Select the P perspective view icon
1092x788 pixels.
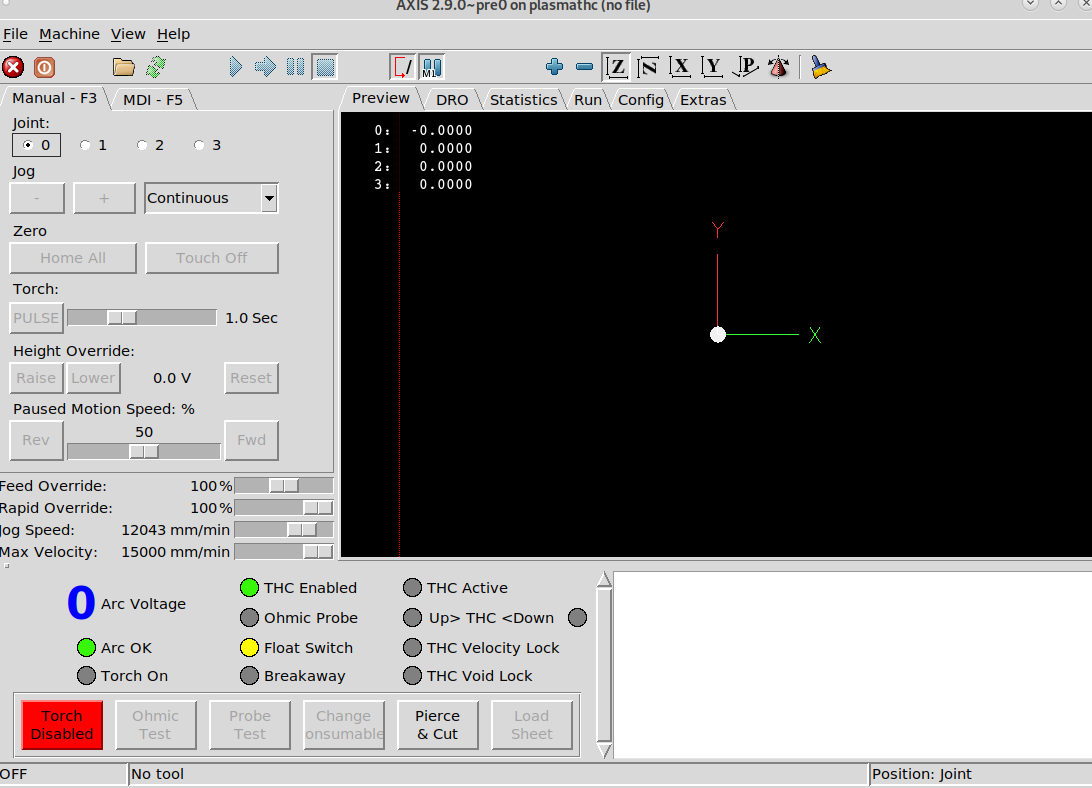click(745, 68)
